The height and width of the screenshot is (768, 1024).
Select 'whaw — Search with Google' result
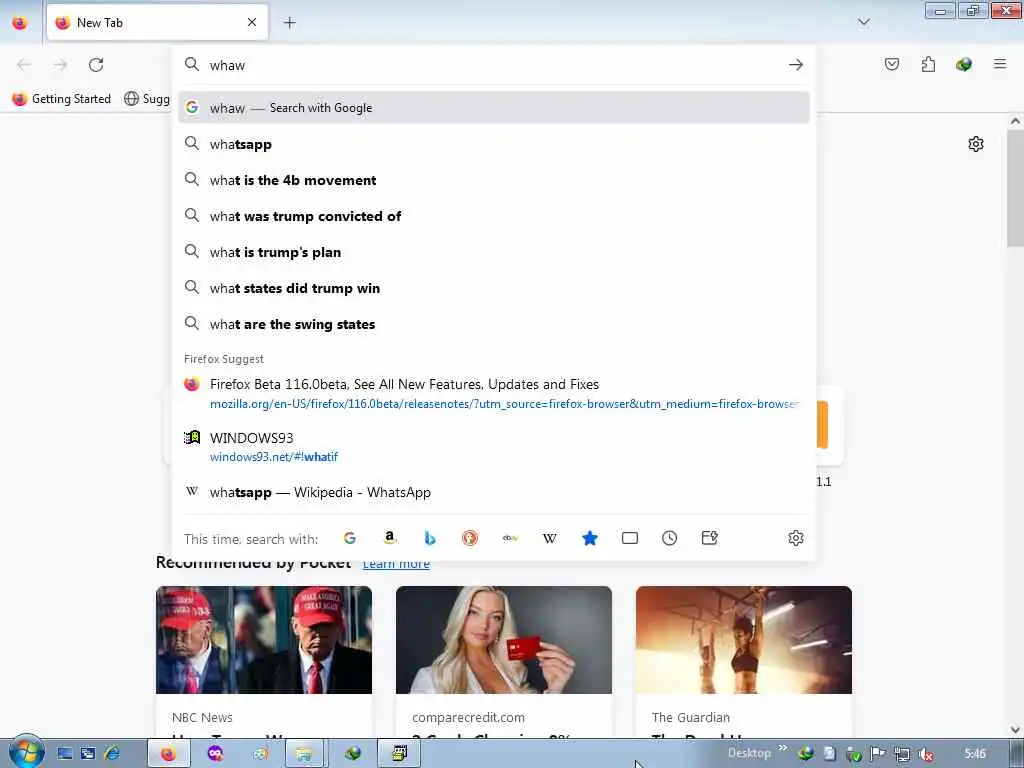pyautogui.click(x=494, y=108)
